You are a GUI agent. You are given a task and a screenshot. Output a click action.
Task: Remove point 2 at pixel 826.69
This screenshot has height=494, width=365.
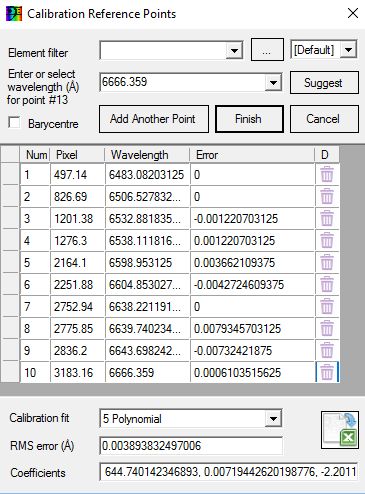tap(327, 196)
